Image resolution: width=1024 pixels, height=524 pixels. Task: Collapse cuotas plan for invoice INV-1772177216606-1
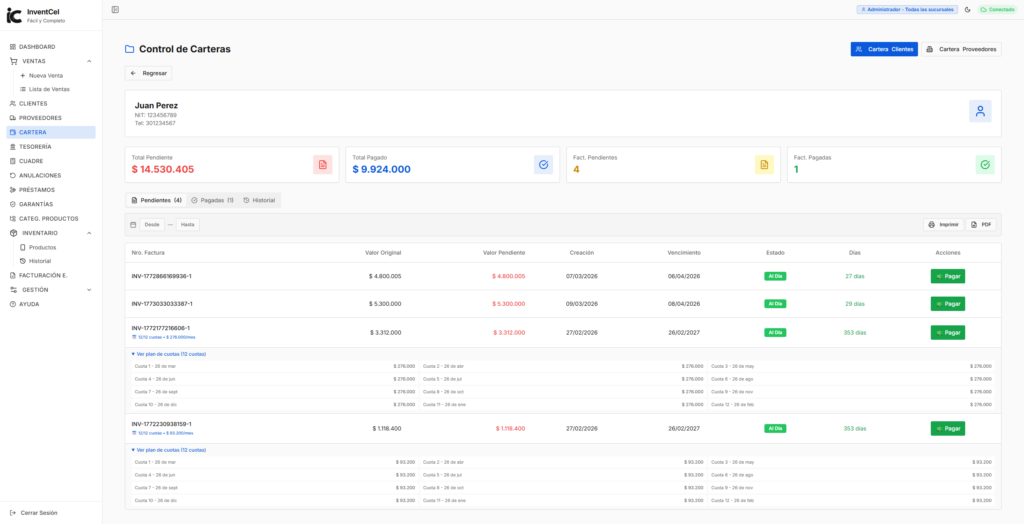(x=169, y=354)
